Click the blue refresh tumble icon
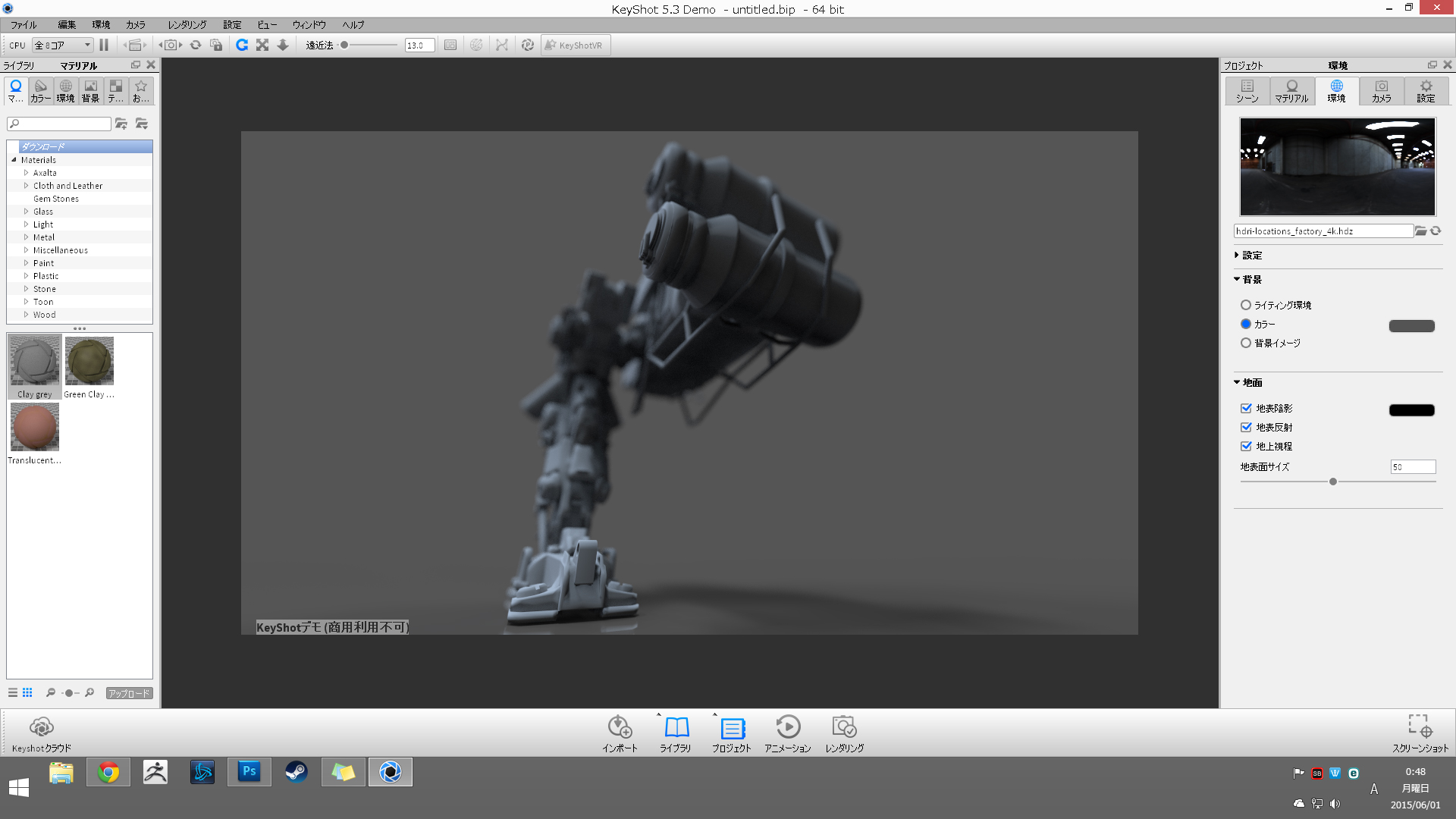 (x=242, y=45)
